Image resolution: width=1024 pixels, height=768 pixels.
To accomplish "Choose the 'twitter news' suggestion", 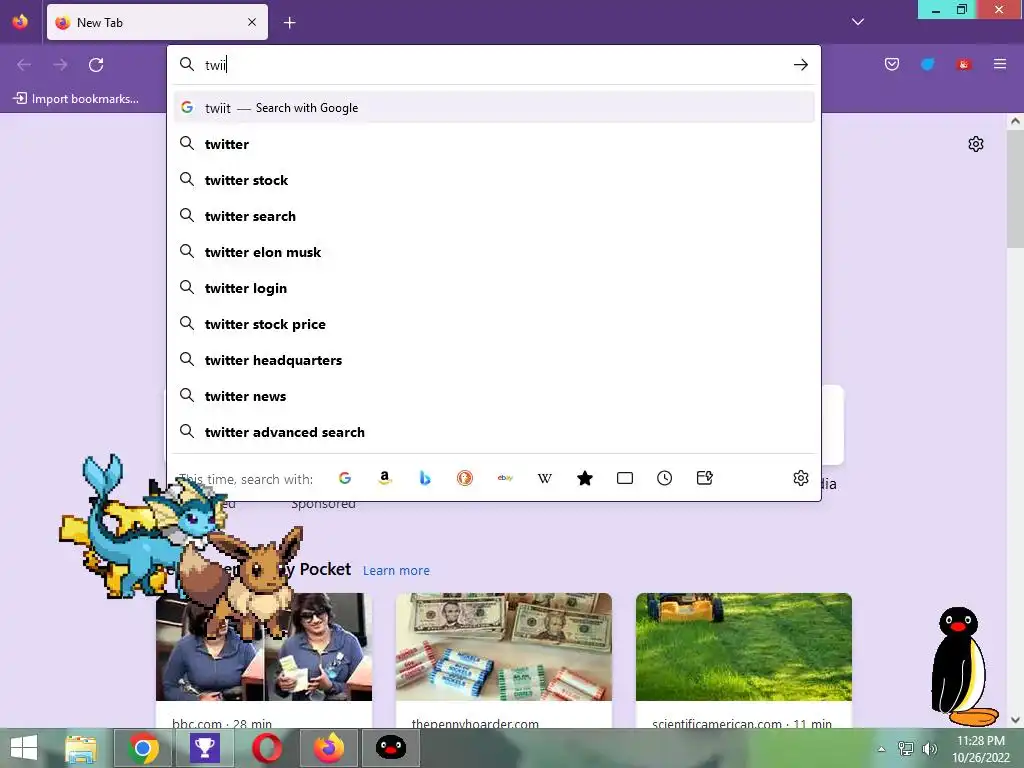I will 494,396.
